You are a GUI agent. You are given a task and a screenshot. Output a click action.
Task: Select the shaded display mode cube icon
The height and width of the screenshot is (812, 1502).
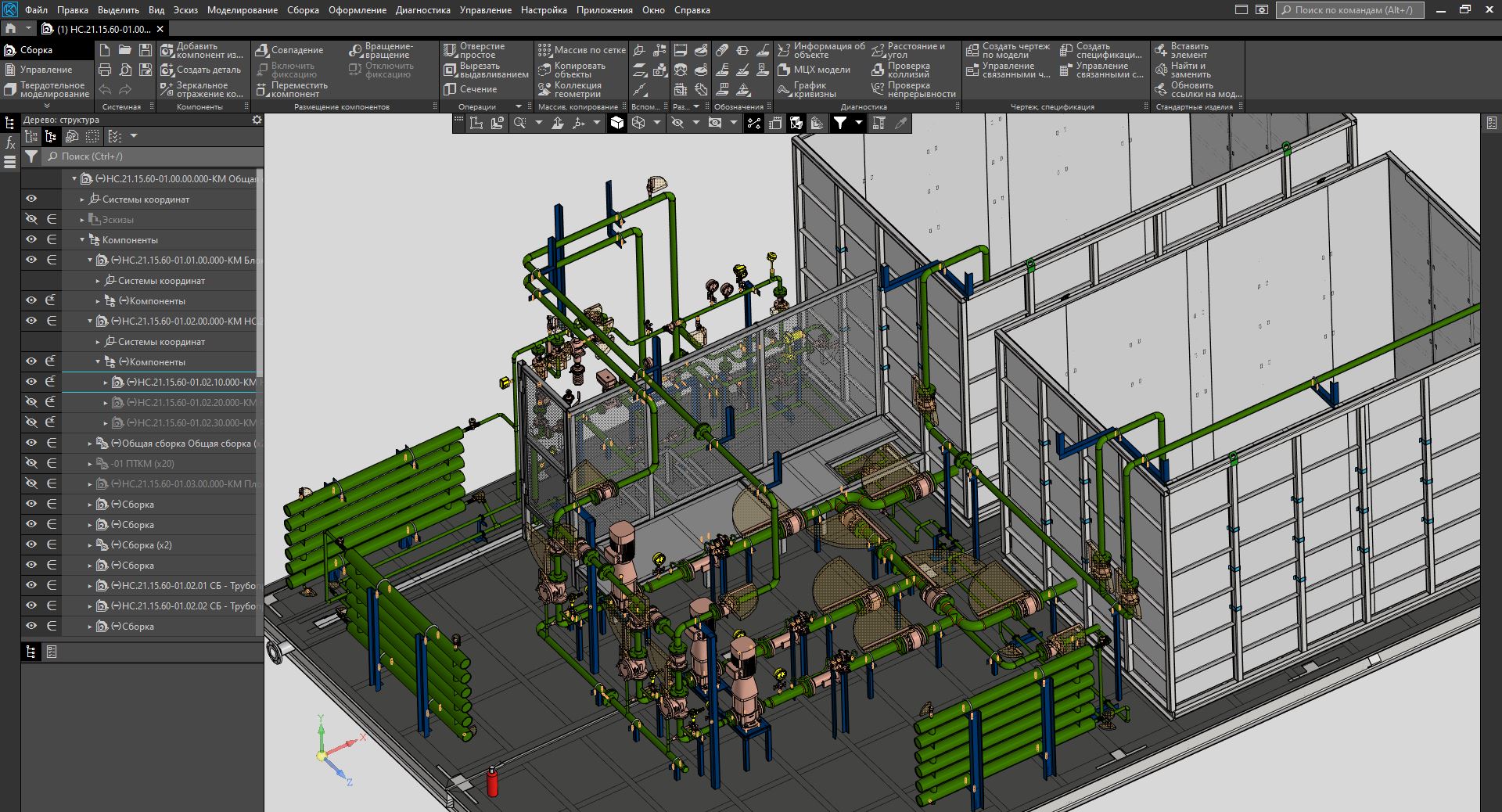[x=617, y=123]
